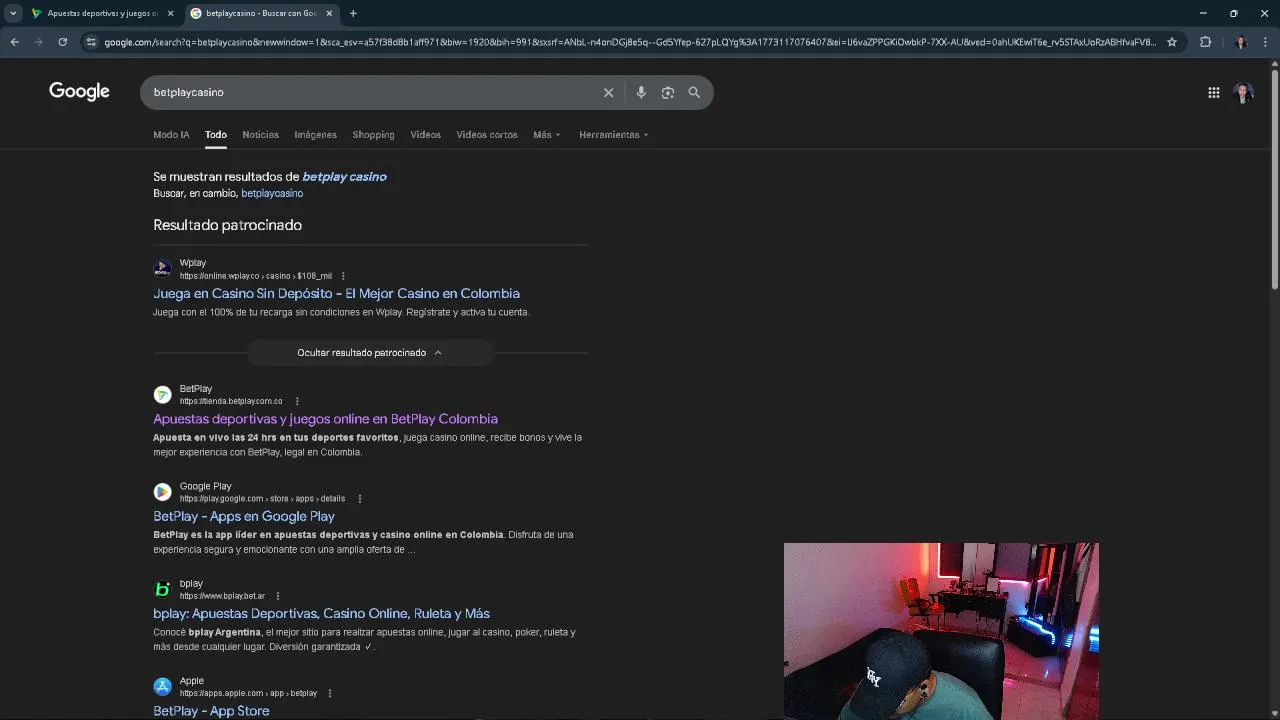This screenshot has height=720, width=1280.
Task: Switch to Shopping tab
Action: coord(373,134)
